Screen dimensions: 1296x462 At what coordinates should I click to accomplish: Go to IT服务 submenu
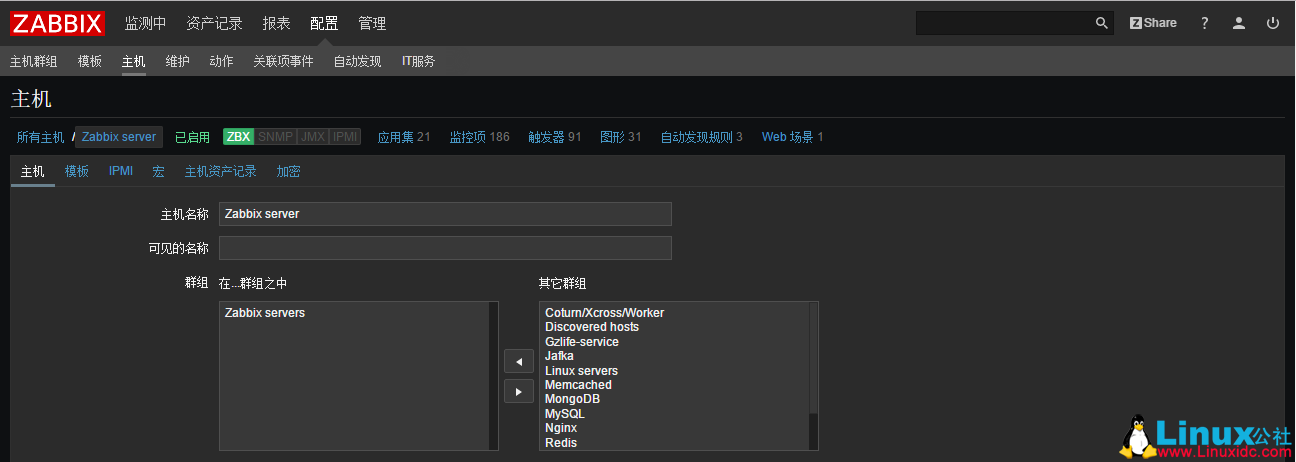pos(419,61)
